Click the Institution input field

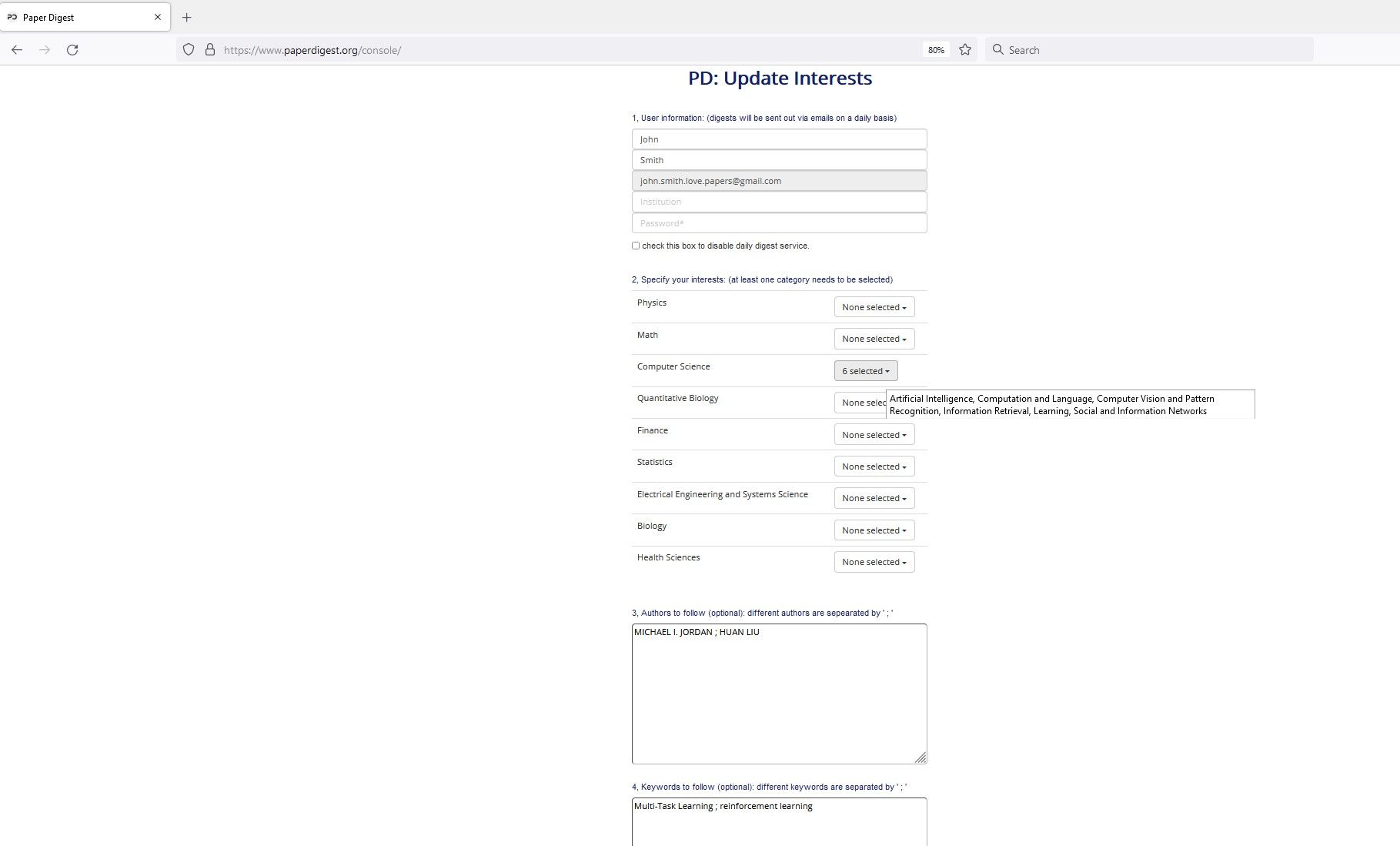[779, 202]
